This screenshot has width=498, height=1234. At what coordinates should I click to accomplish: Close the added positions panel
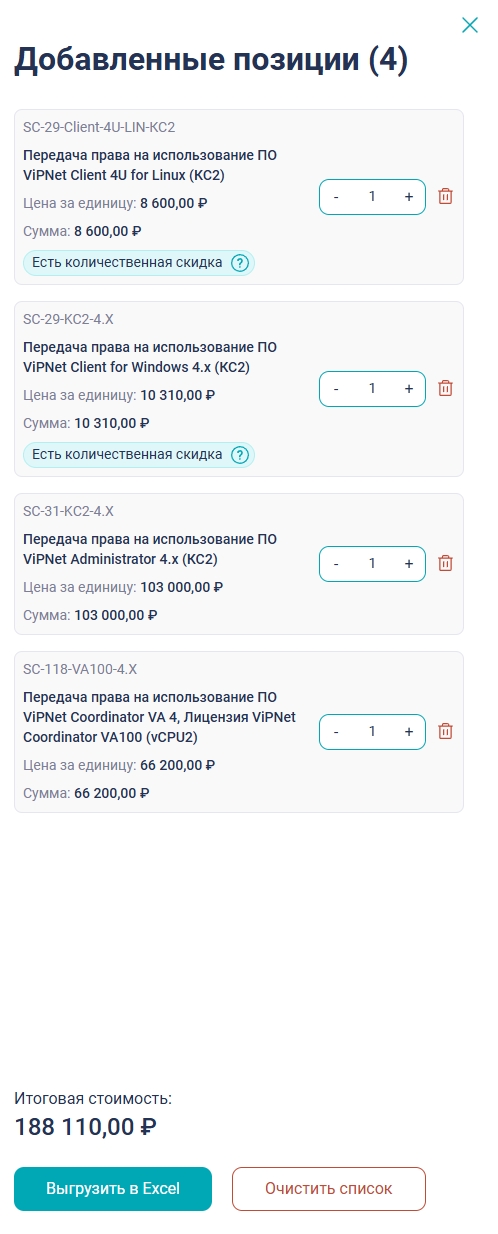coord(469,25)
